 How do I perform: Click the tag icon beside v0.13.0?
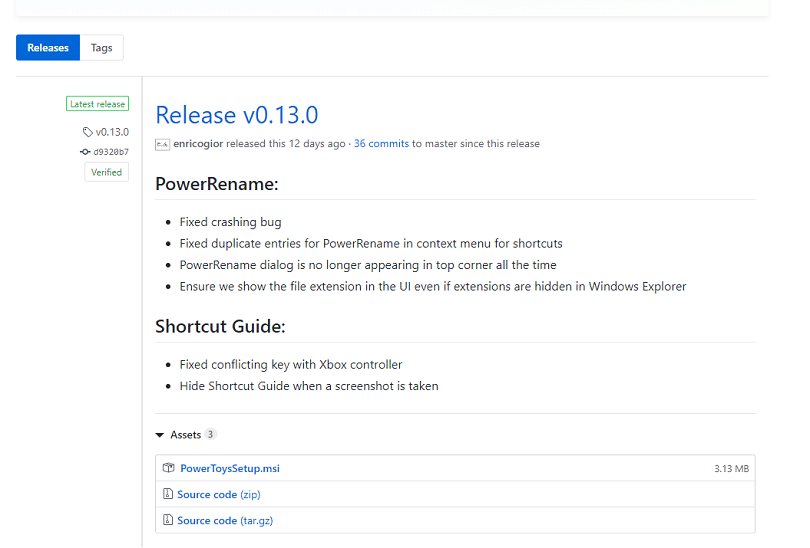click(x=88, y=132)
